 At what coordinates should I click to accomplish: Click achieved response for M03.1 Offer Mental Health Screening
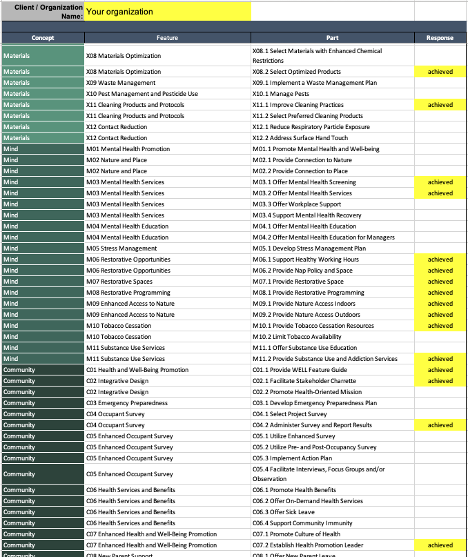tap(440, 182)
